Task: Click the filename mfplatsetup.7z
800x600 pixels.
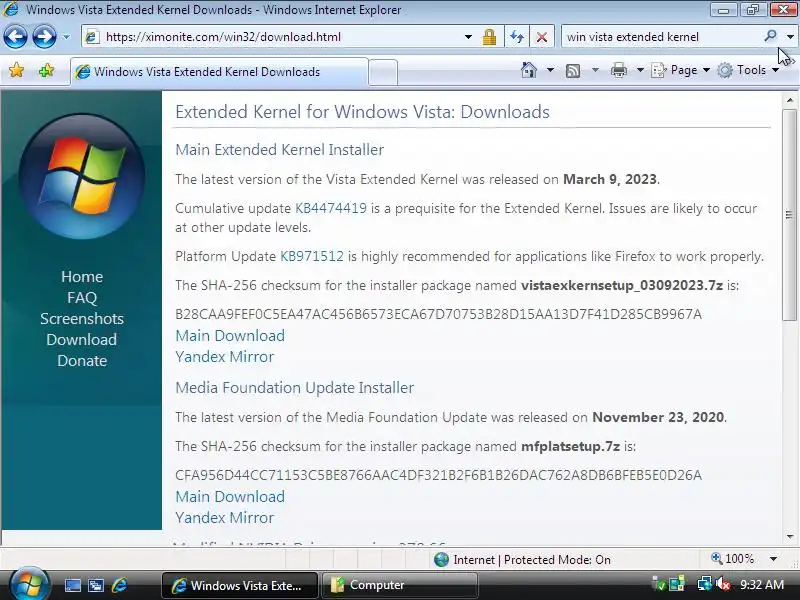Action: pos(570,446)
